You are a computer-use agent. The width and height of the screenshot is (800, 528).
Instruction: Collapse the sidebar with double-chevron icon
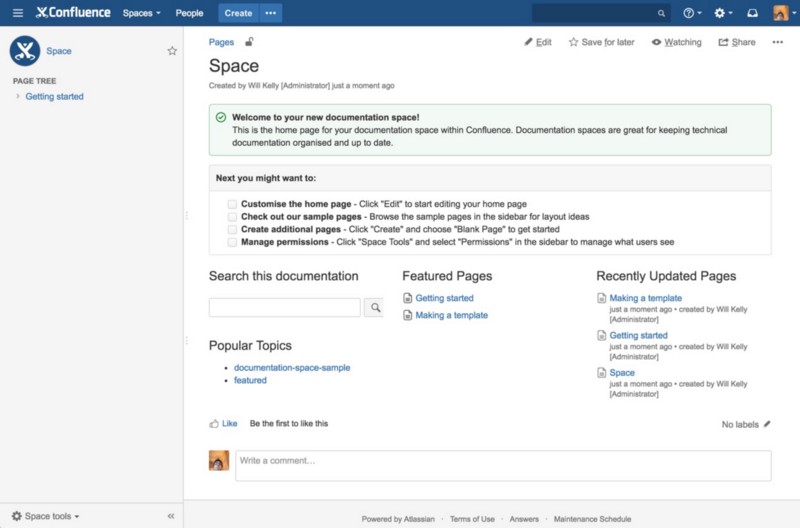pos(171,516)
